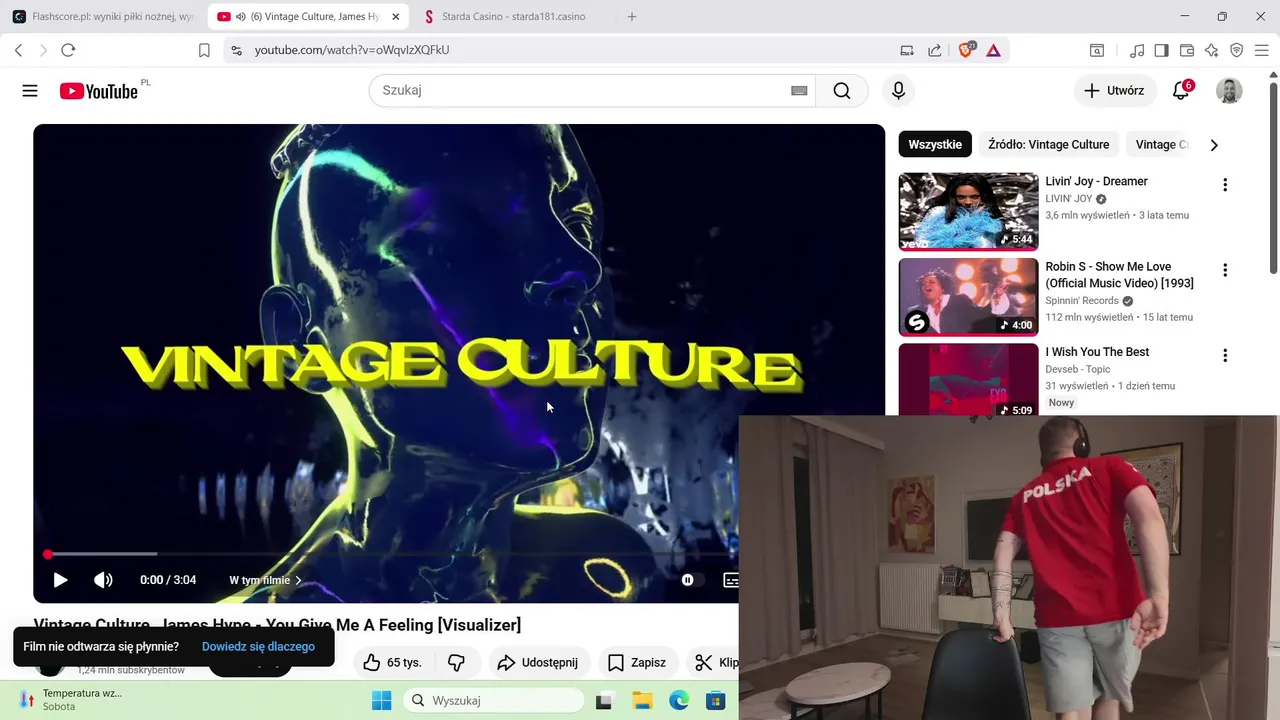Bookmark this page
The height and width of the screenshot is (720, 1280).
point(204,50)
